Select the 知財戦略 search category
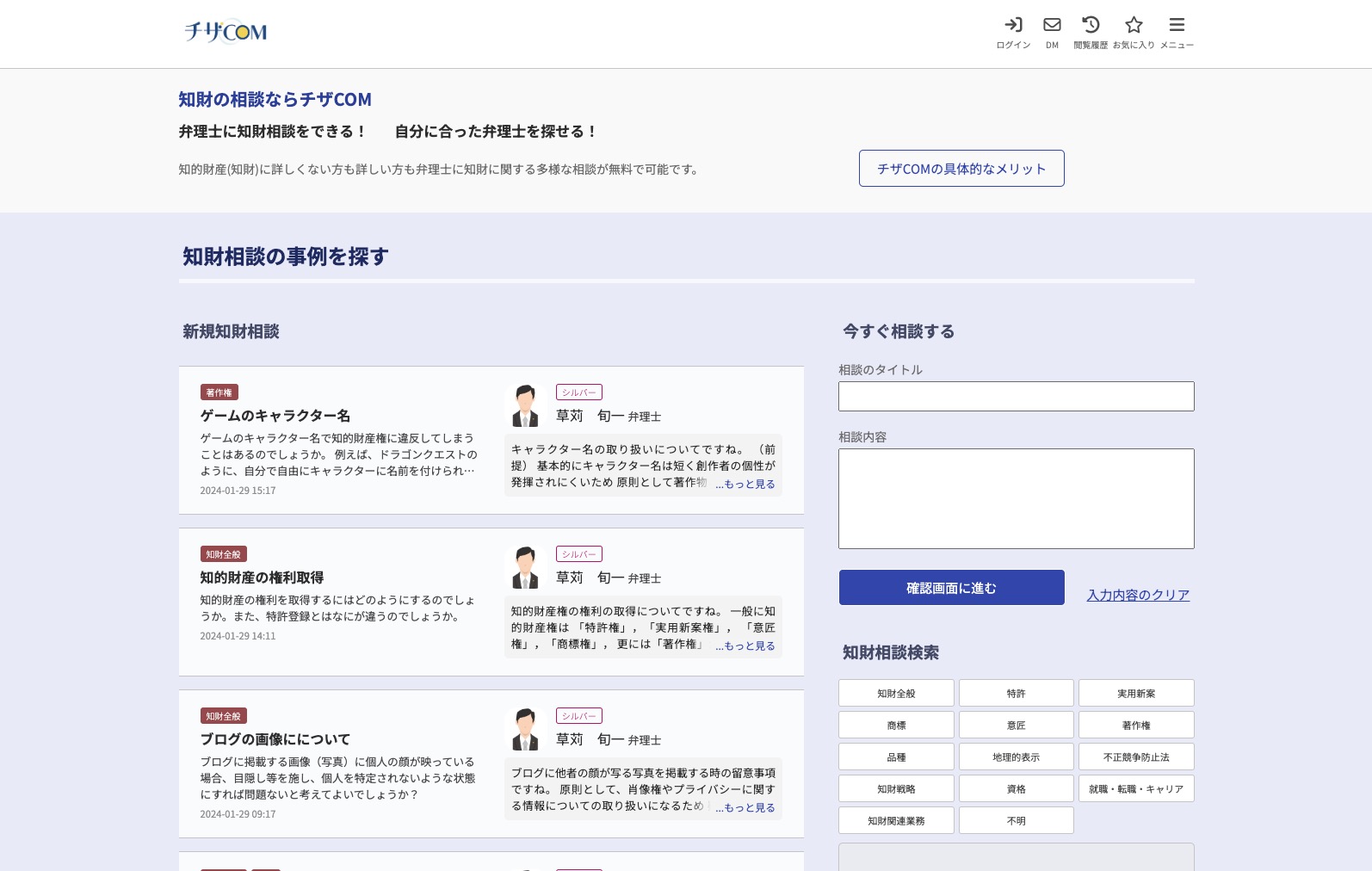This screenshot has width=1372, height=871. click(896, 789)
